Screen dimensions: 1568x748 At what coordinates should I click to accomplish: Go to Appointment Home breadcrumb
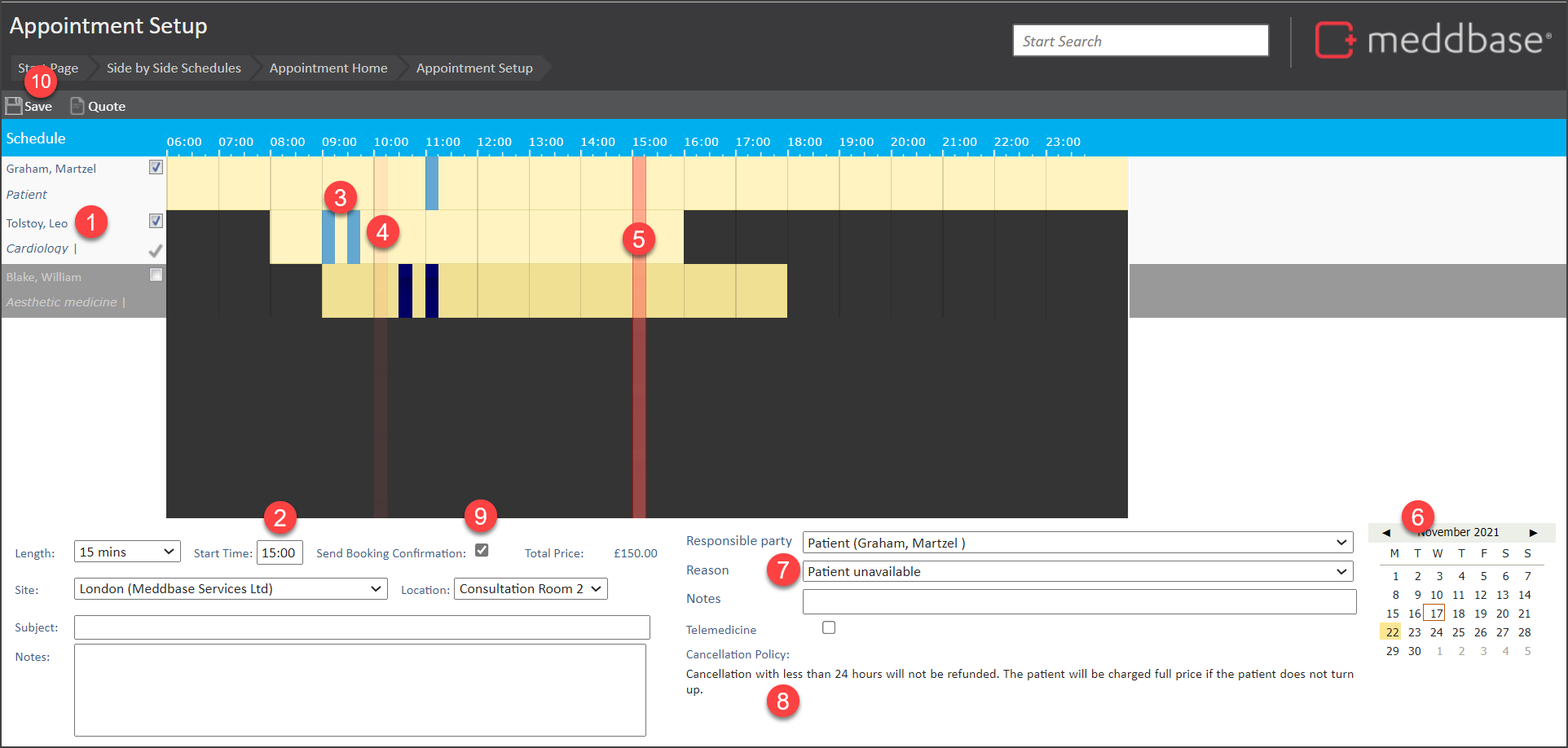[x=328, y=68]
